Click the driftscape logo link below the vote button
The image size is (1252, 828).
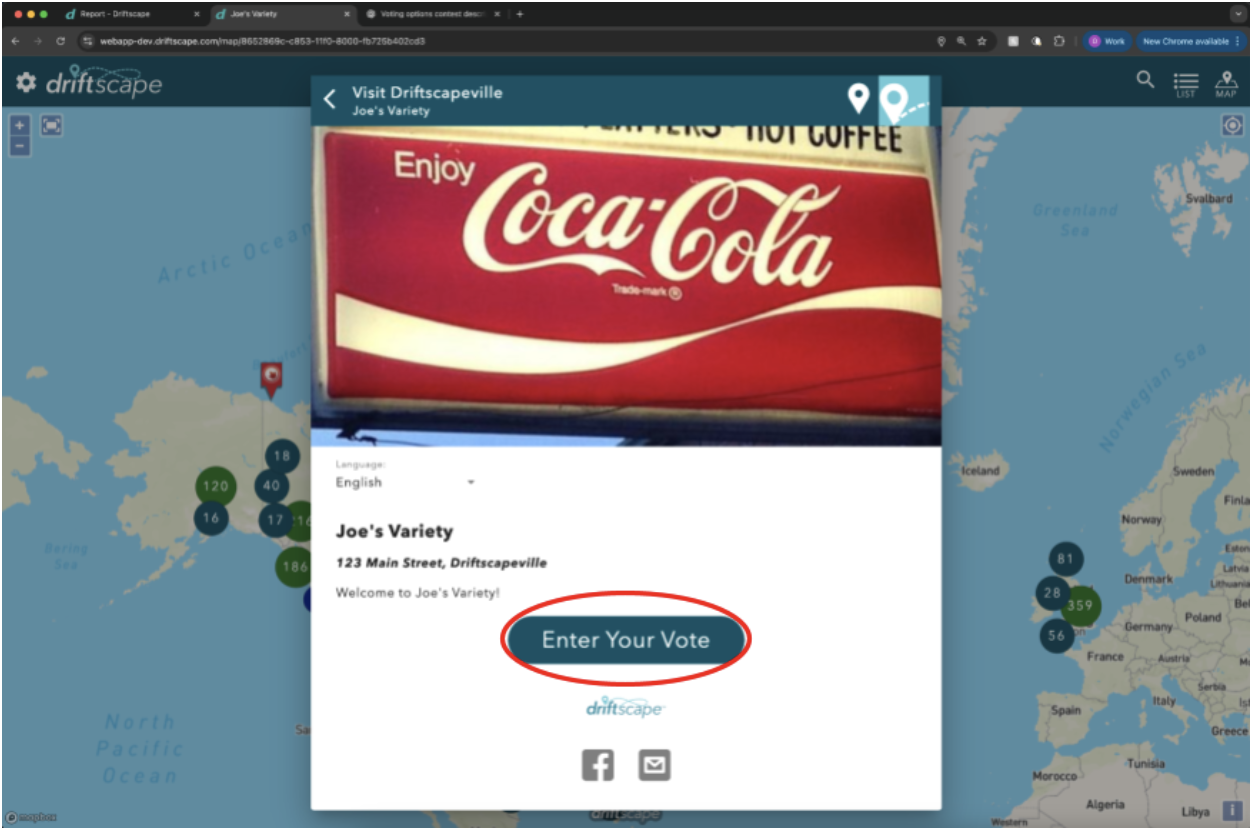coord(625,707)
